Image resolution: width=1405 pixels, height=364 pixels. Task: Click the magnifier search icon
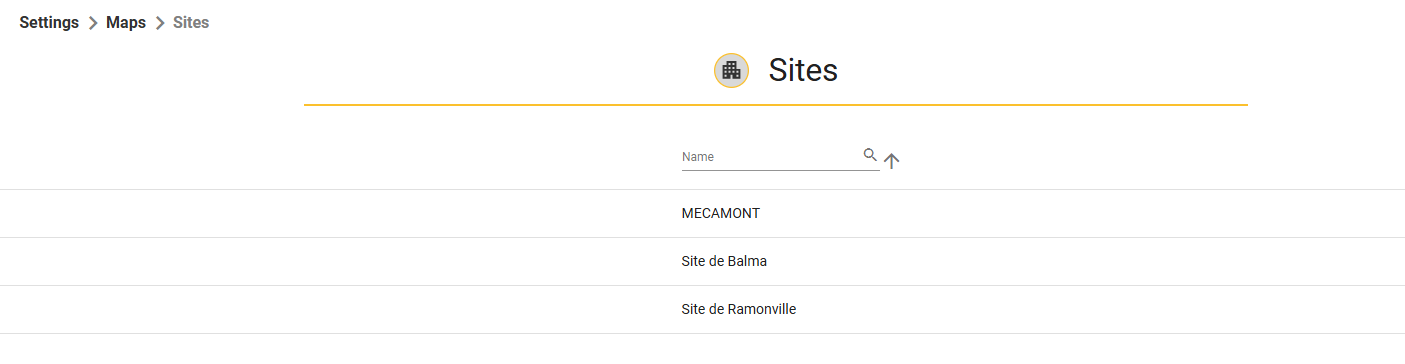pos(870,155)
